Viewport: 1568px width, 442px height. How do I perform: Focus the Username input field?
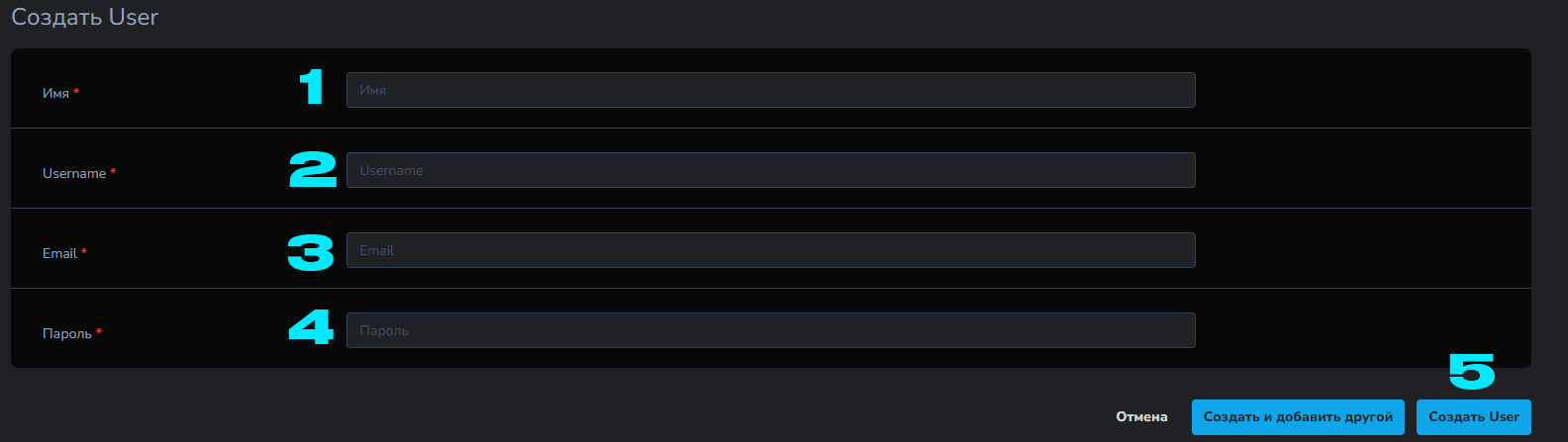(x=770, y=170)
